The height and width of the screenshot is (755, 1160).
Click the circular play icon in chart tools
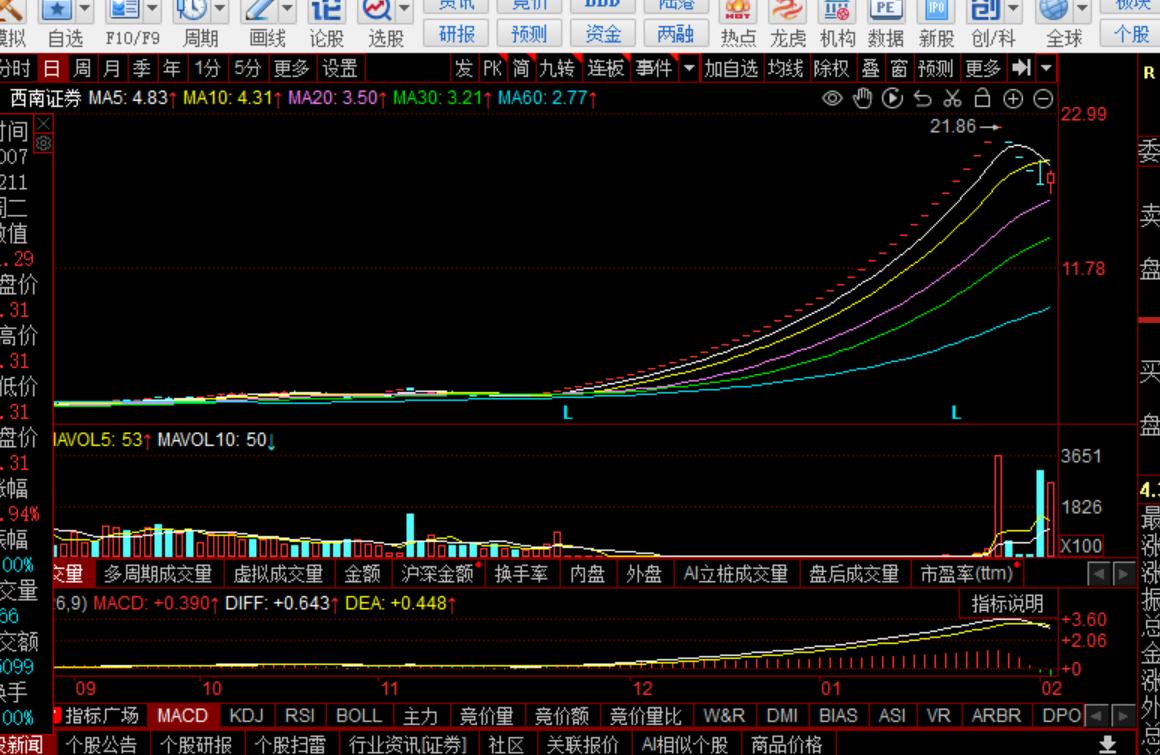892,99
